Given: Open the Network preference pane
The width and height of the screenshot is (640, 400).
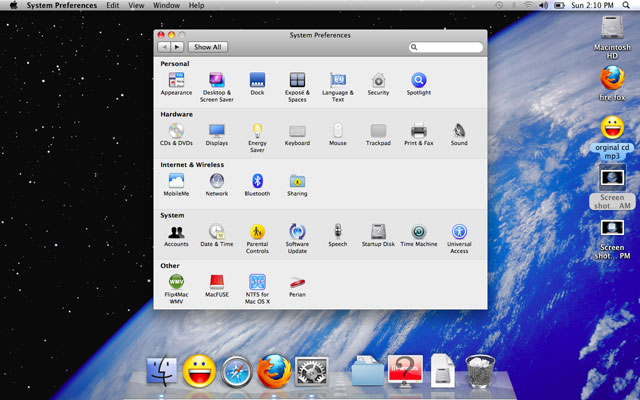Looking at the screenshot, I should point(217,185).
